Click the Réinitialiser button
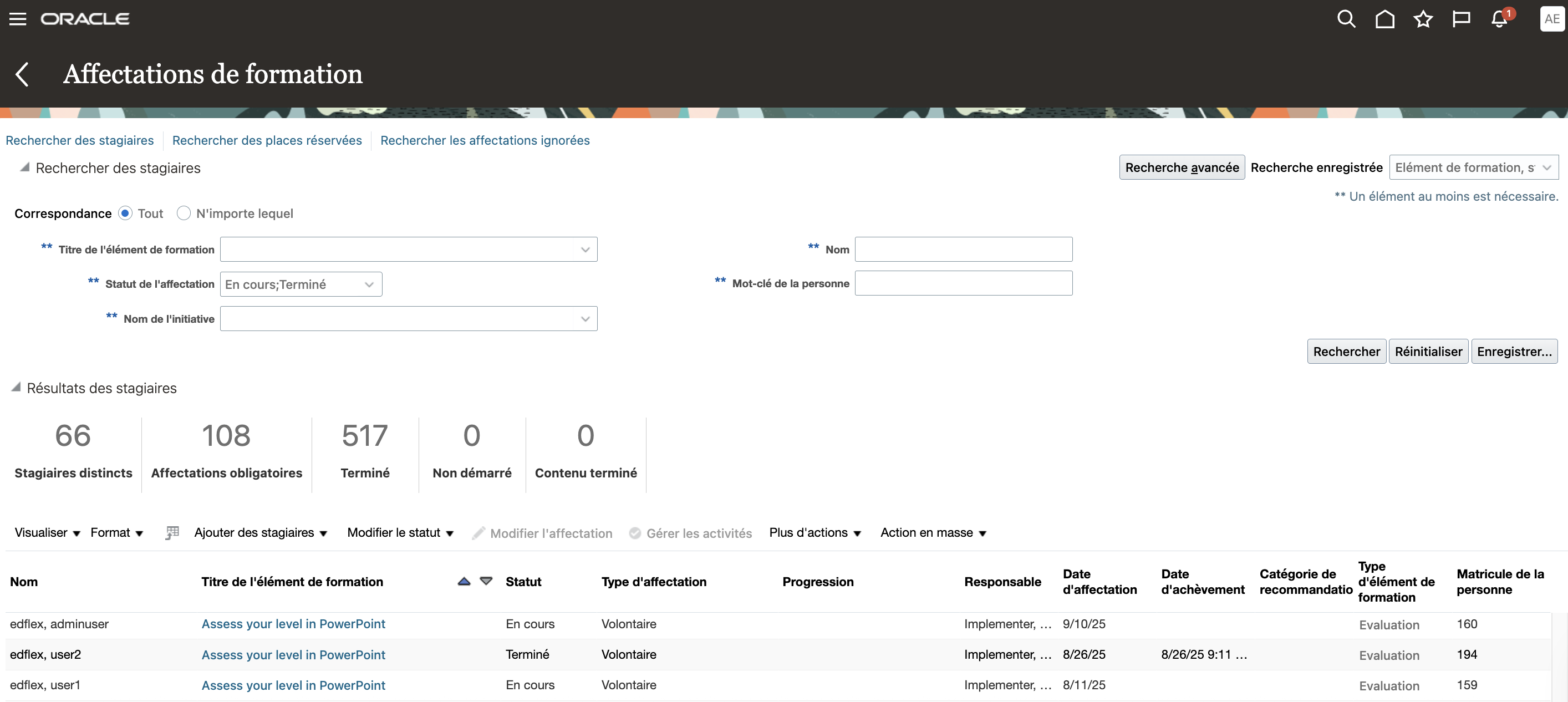Viewport: 1568px width, 702px height. pos(1428,352)
